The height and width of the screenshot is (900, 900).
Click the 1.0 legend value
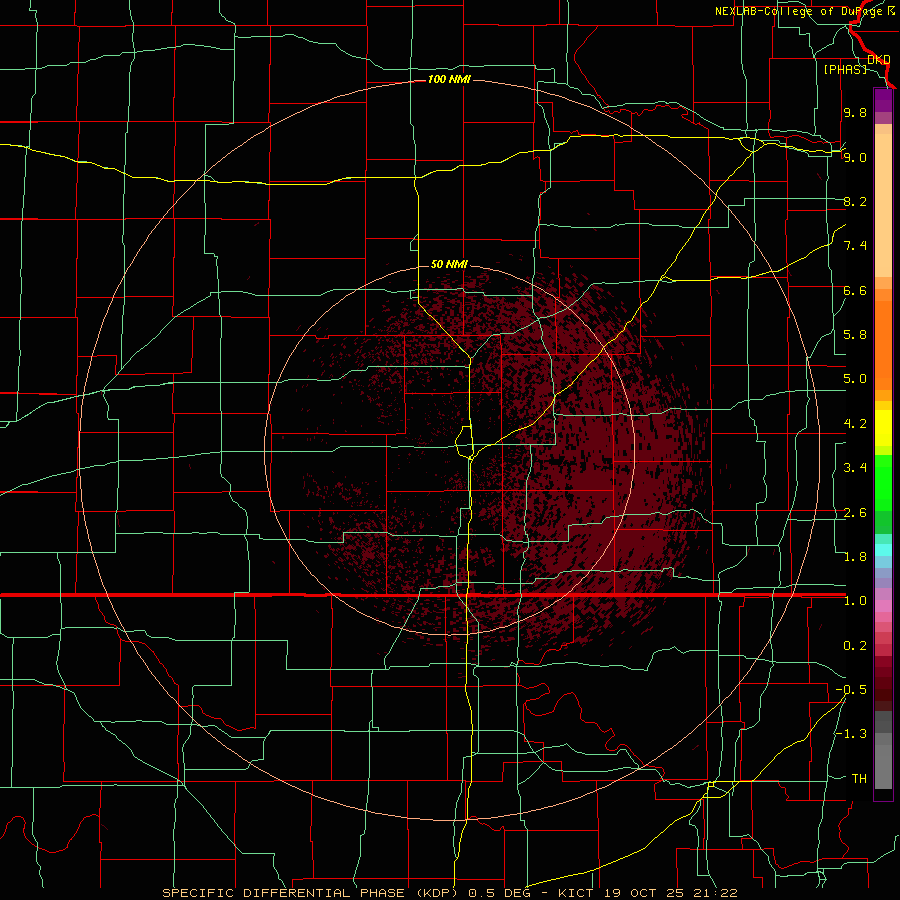pos(855,601)
